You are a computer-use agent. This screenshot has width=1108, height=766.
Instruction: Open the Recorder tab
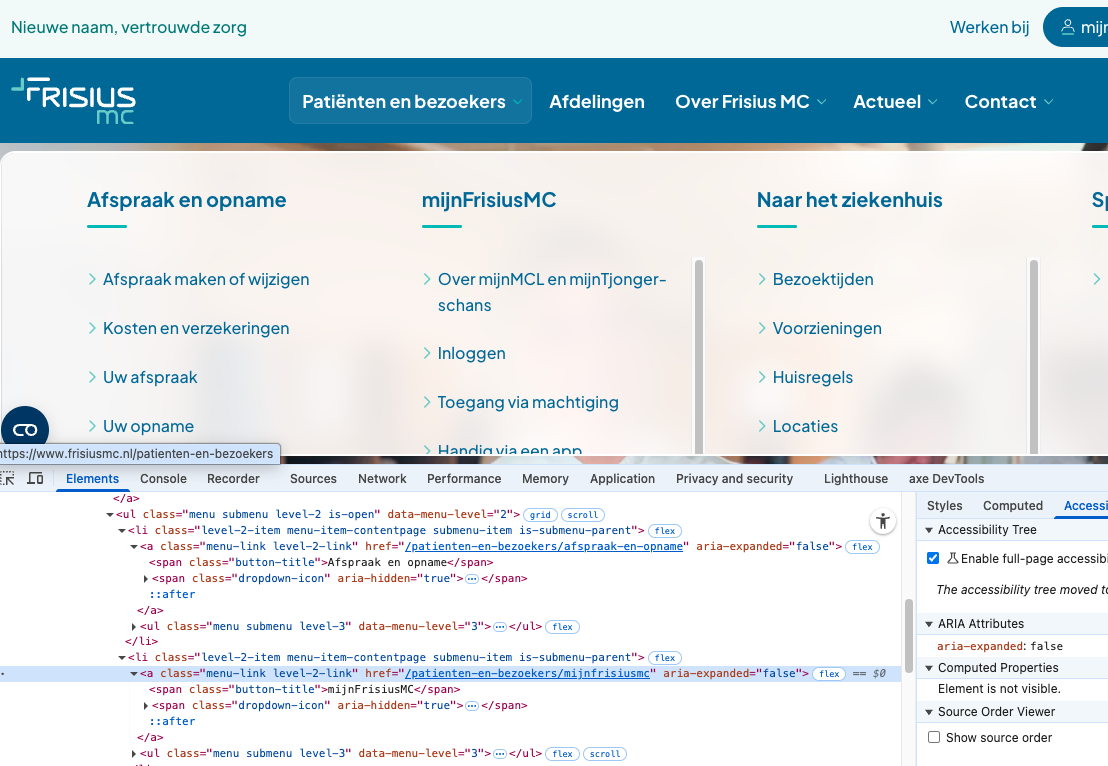click(233, 478)
